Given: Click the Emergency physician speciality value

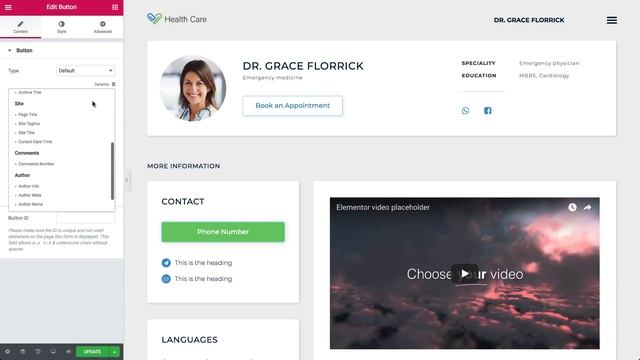Looking at the screenshot, I should click(x=549, y=63).
